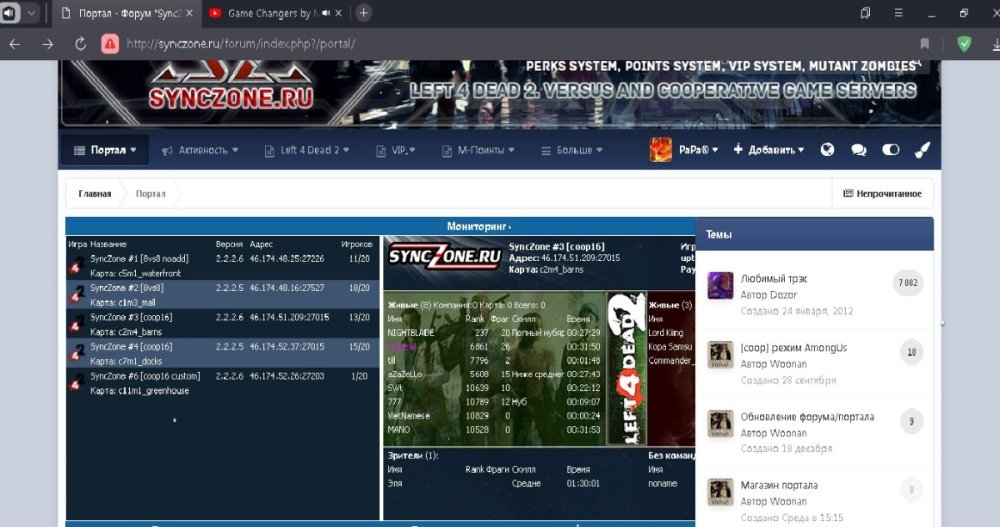
Task: Select the Портал forum browser tab
Action: coord(128,13)
